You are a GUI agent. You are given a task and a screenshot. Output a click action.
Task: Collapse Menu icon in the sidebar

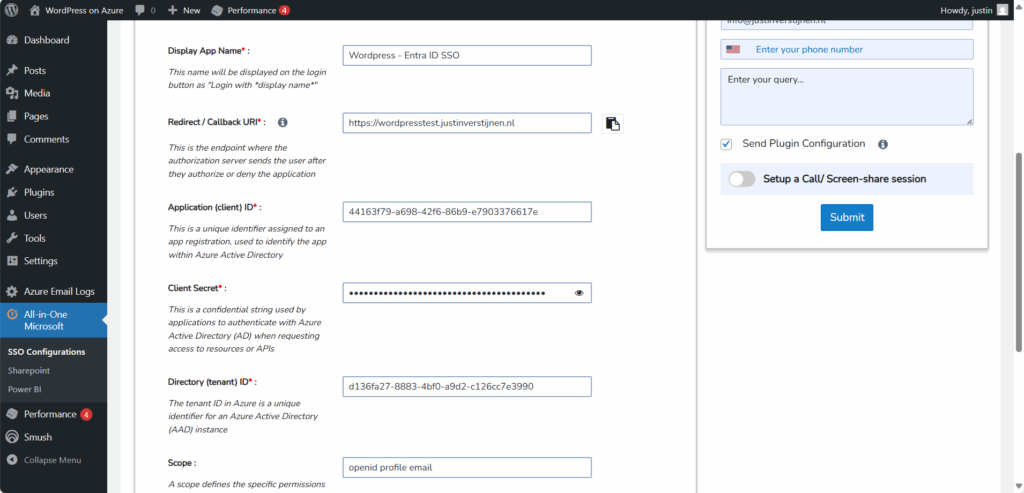[x=12, y=460]
